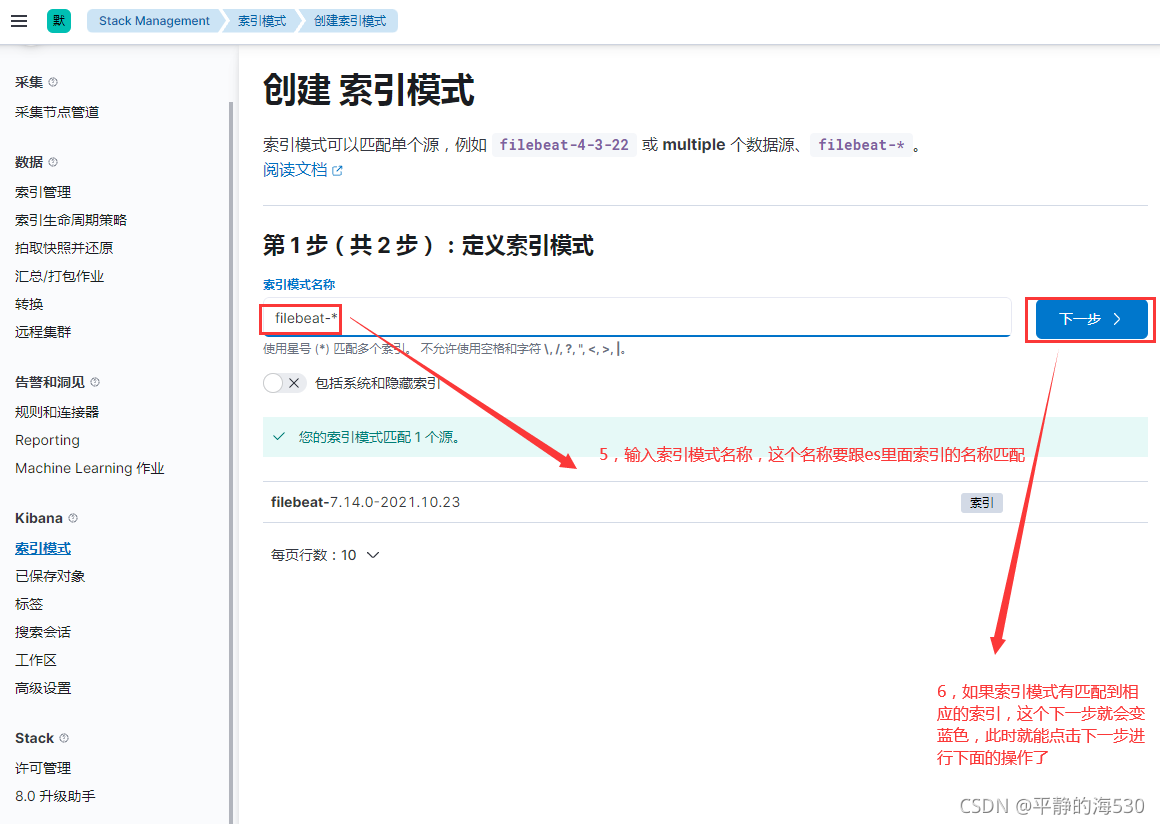Select Machine Learning 作业 in the sidebar
This screenshot has width=1160, height=824.
click(x=89, y=468)
